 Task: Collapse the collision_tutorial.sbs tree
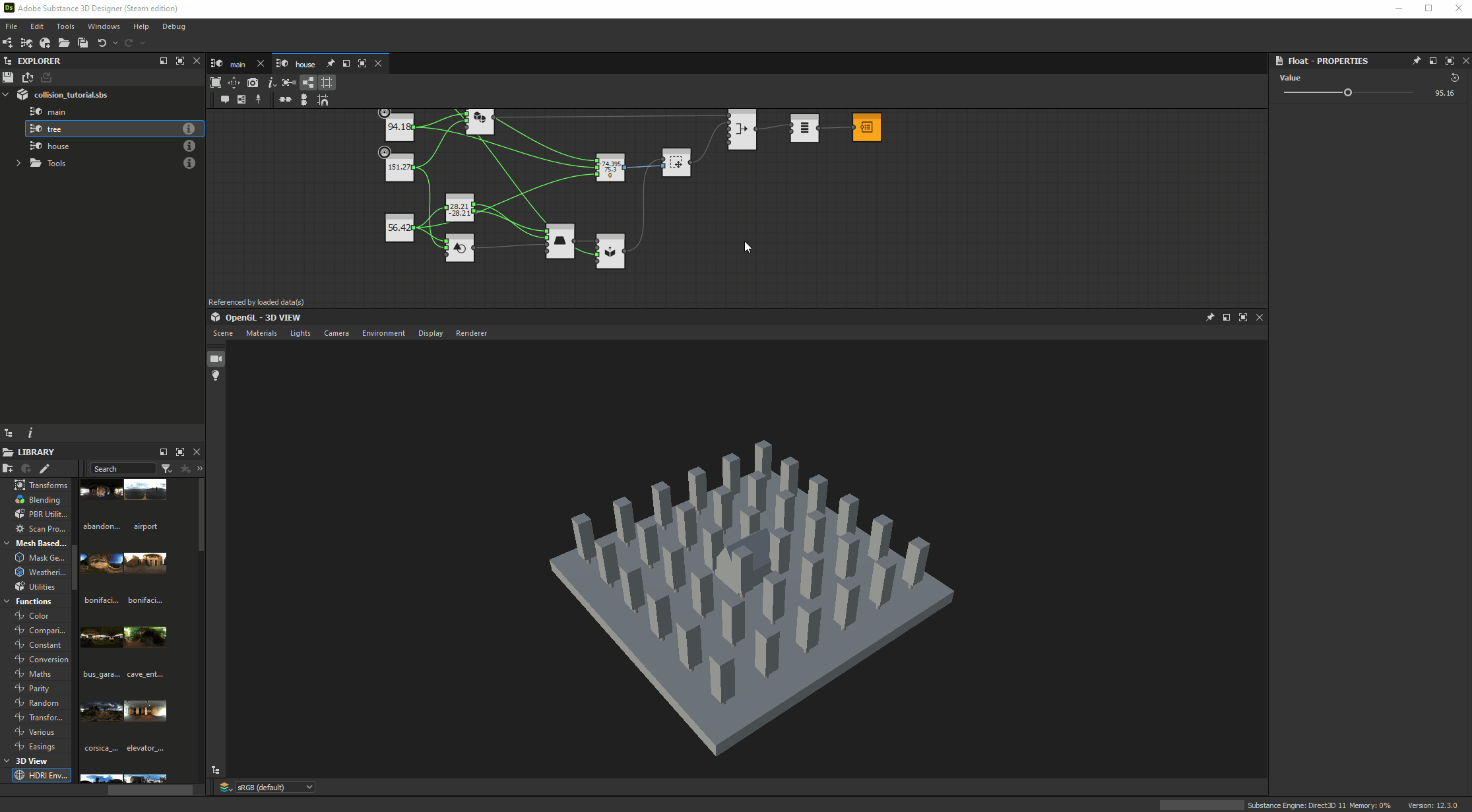click(x=5, y=94)
